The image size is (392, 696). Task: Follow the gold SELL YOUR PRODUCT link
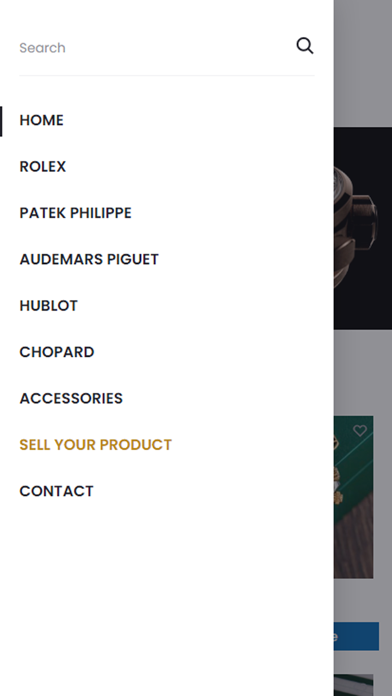95,445
